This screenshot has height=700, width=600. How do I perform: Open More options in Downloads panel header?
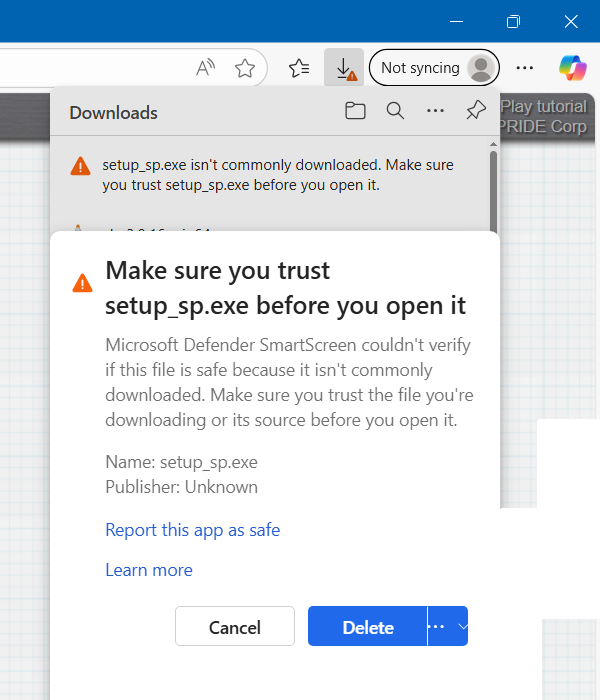click(x=435, y=111)
